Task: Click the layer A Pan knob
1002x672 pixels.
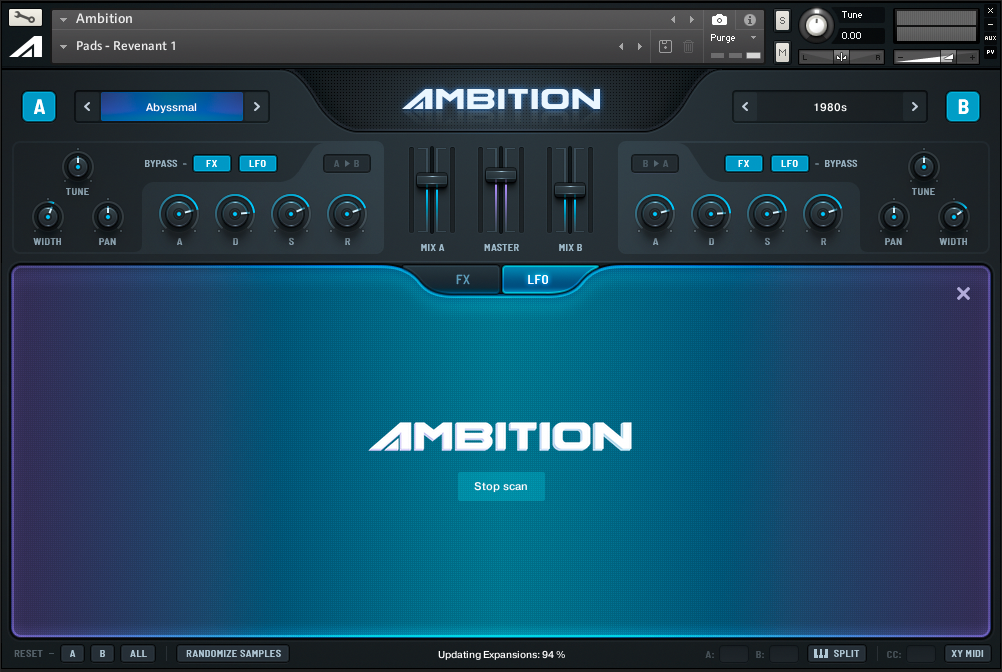Action: 107,217
